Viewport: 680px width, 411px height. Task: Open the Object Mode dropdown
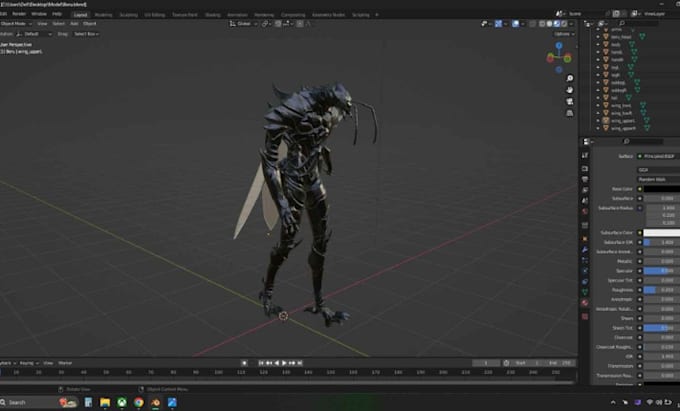coord(16,24)
